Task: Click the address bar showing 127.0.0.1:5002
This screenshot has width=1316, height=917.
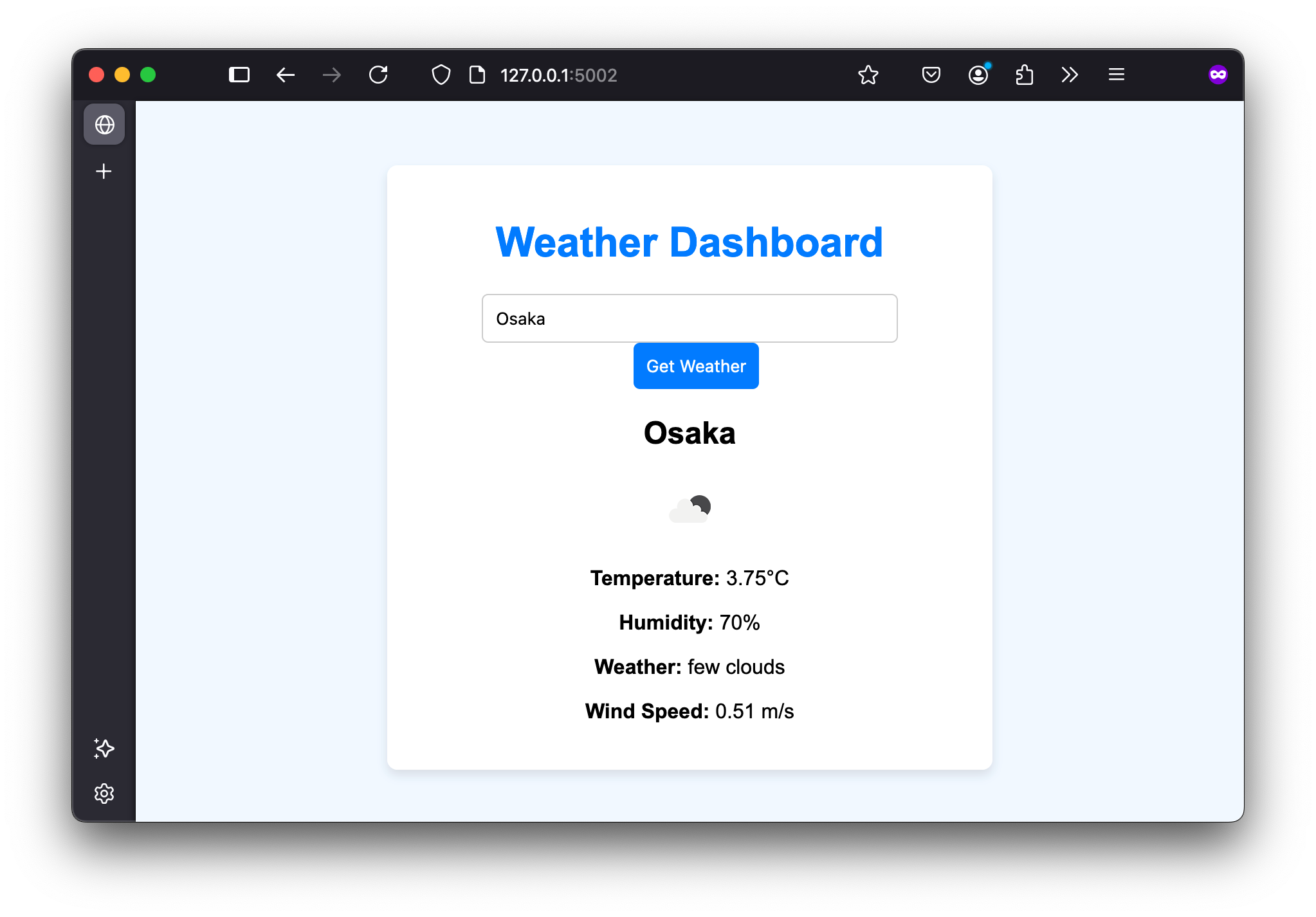Action: pyautogui.click(x=558, y=75)
